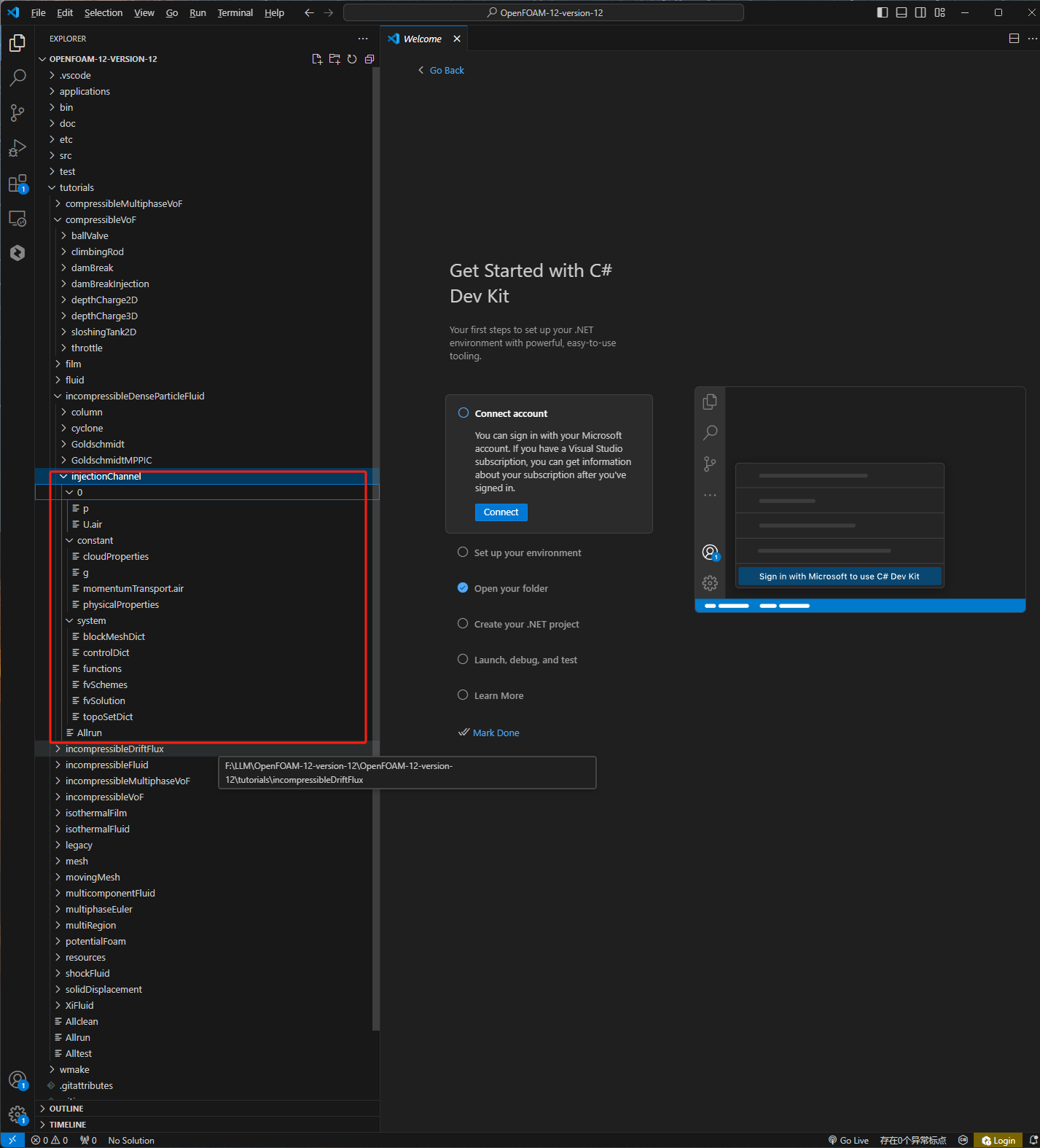1040x1148 pixels.
Task: Open the errors and warnings status item
Action: [50, 1141]
